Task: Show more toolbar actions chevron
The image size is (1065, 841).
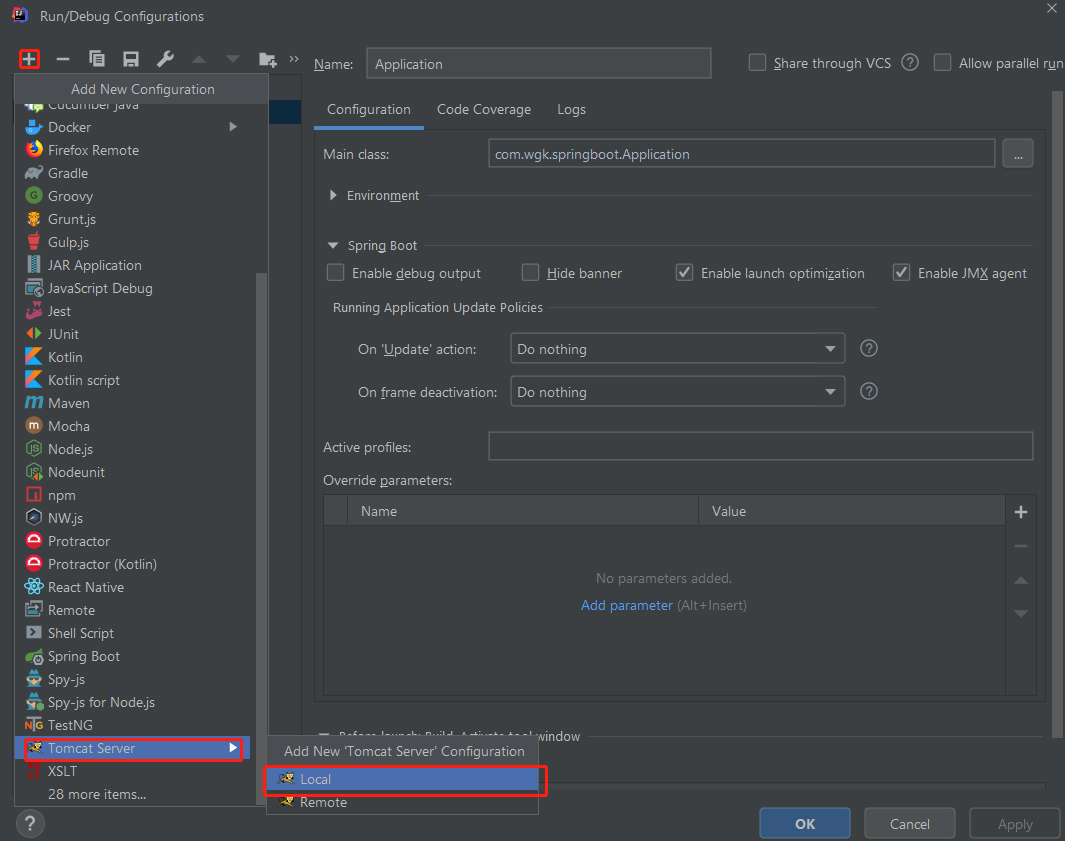Action: 294,59
